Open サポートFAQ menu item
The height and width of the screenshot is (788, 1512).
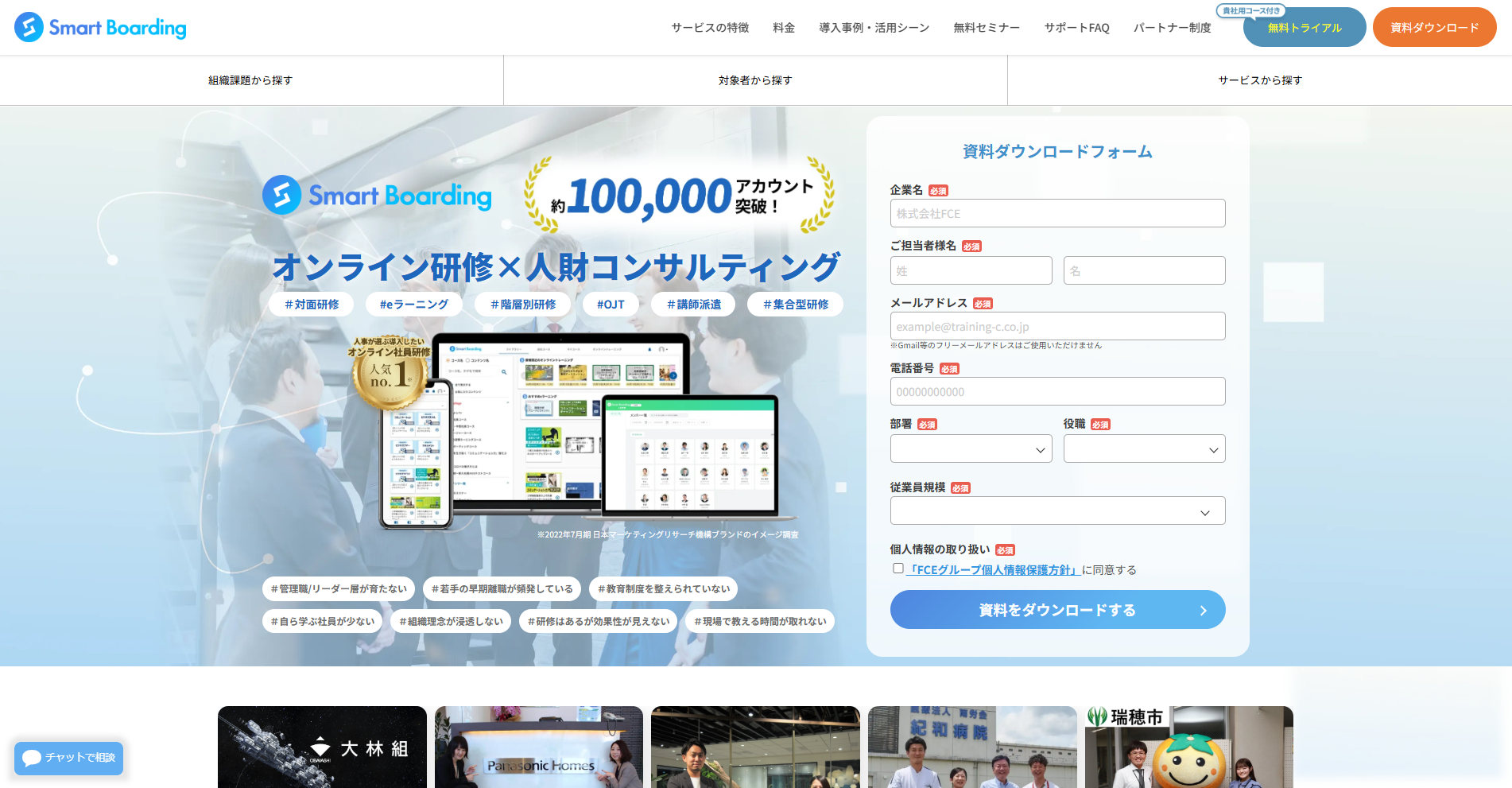pyautogui.click(x=1076, y=28)
